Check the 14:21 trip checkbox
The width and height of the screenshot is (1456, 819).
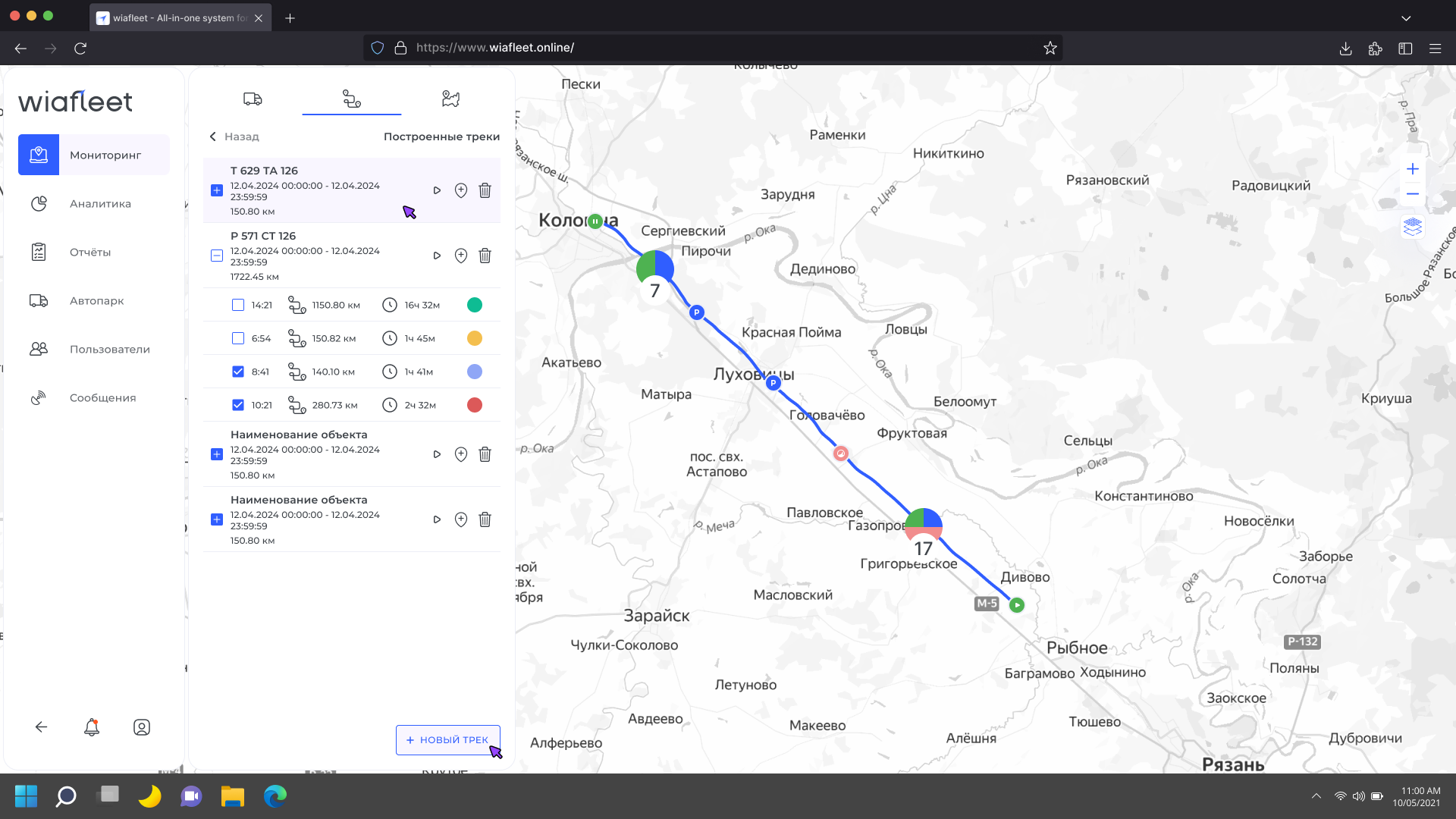(x=238, y=306)
